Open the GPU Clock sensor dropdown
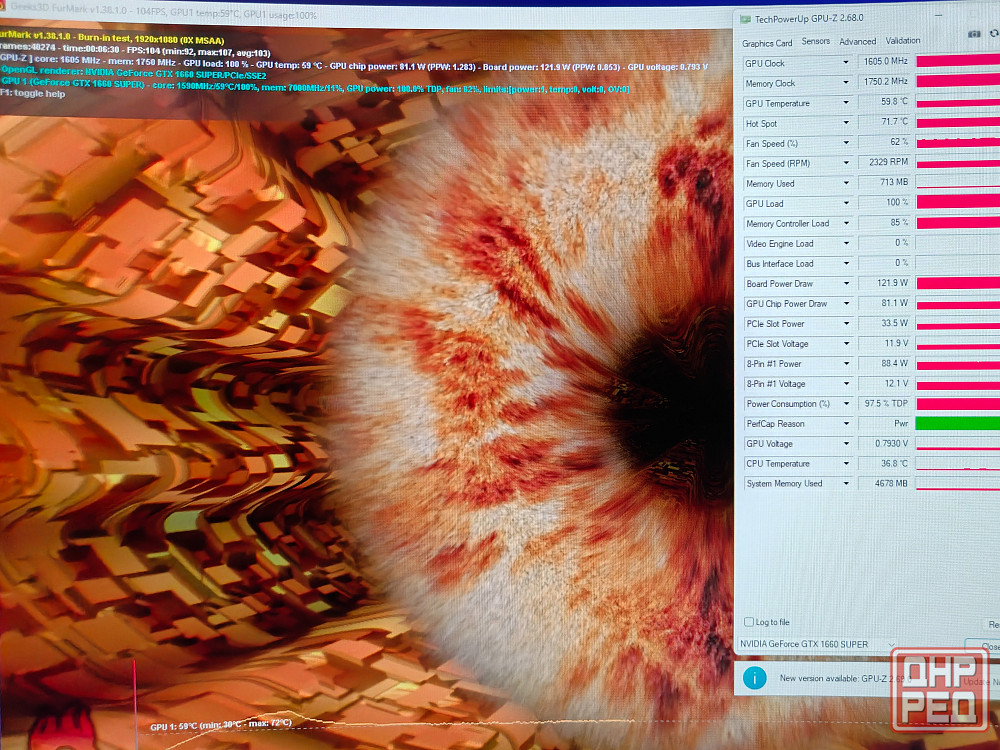Screen dimensions: 1000x750 [846, 63]
